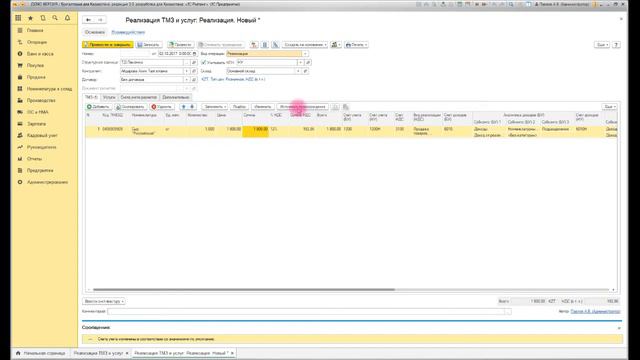Image resolution: width=640 pixels, height=360 pixels.
Task: Click Удалить row button
Action: [162, 107]
